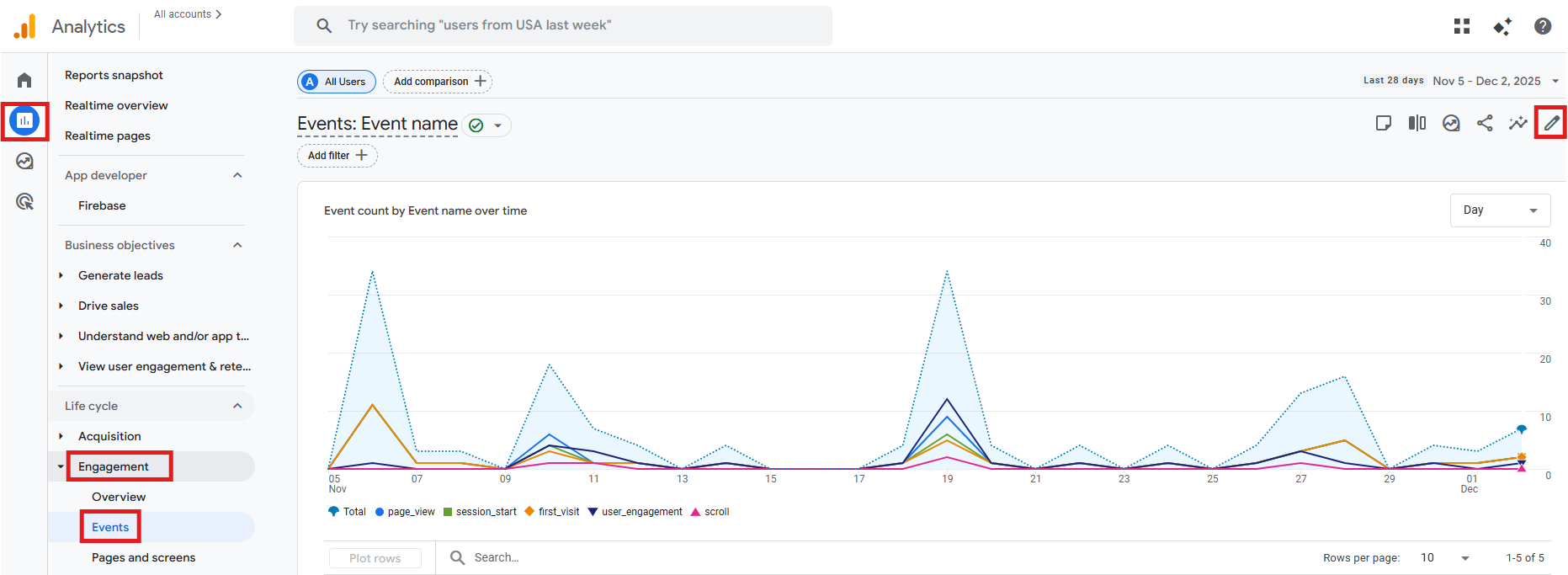Screen dimensions: 1568x575
Task: Click the Add comparison button
Action: coord(438,82)
